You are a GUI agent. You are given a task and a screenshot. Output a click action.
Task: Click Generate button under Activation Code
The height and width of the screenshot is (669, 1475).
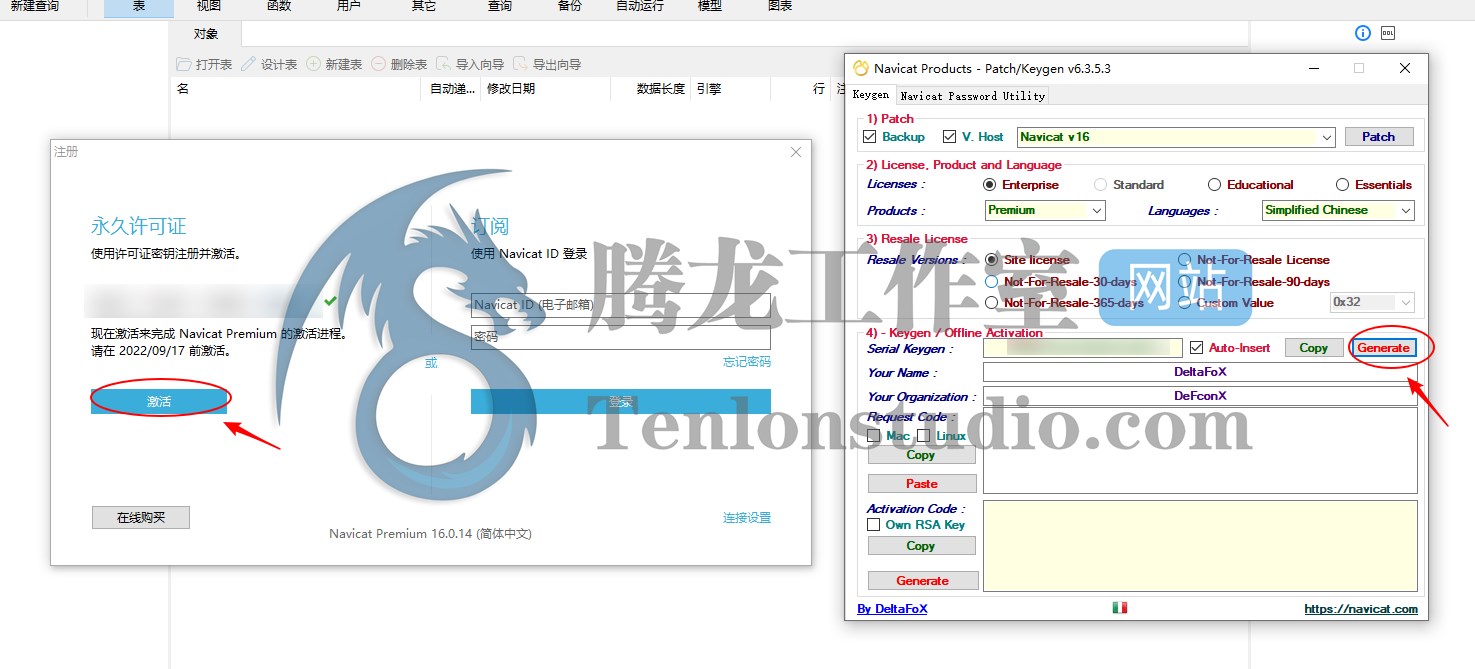pos(922,581)
